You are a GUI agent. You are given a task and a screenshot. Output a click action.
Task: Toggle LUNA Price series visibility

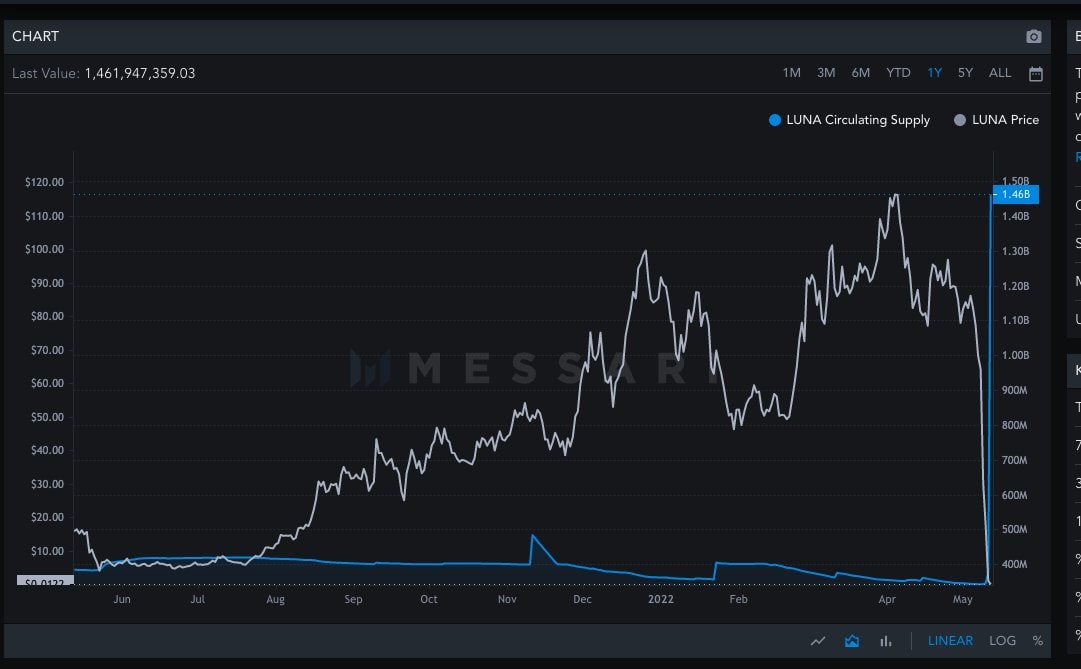996,120
